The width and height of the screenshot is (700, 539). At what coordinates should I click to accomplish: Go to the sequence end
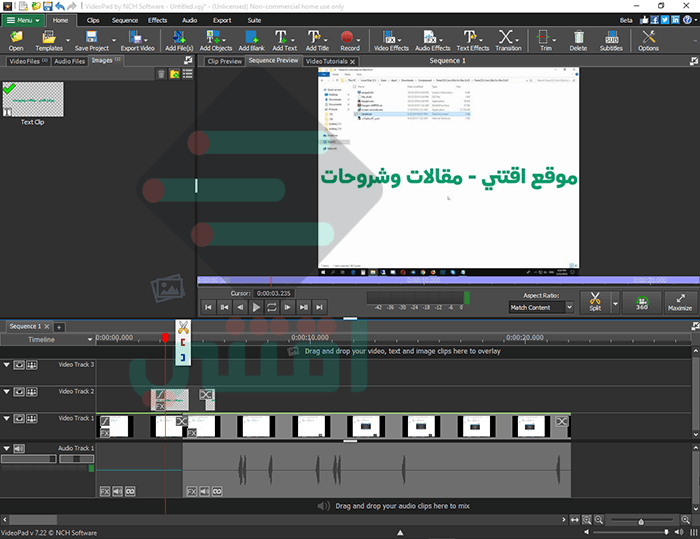click(319, 307)
